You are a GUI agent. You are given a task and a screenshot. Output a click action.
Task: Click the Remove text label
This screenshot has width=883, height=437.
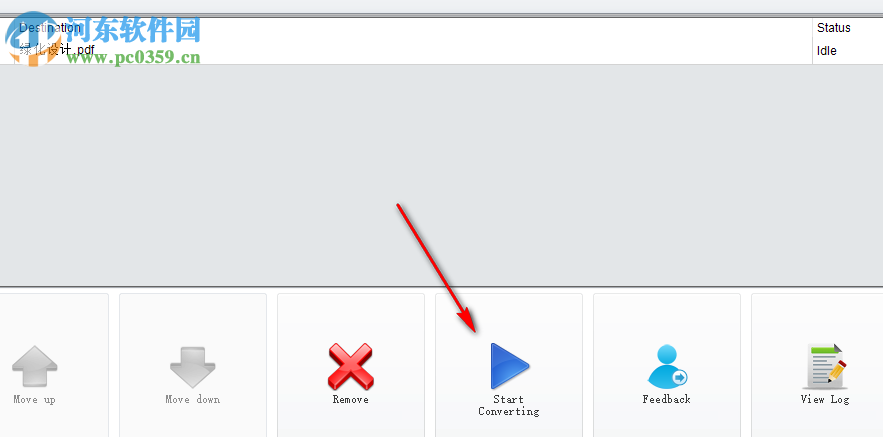pyautogui.click(x=350, y=399)
